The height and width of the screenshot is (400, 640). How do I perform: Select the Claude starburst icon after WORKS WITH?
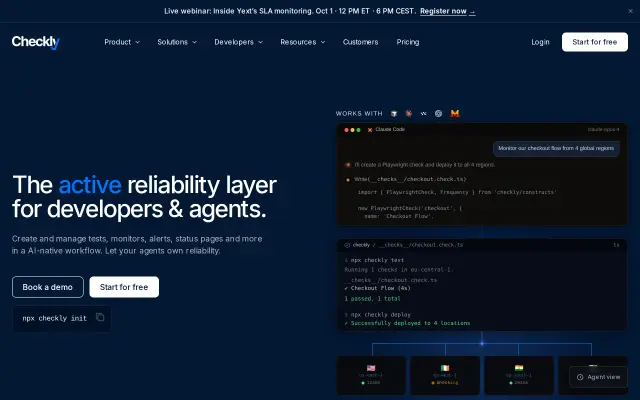coord(409,113)
